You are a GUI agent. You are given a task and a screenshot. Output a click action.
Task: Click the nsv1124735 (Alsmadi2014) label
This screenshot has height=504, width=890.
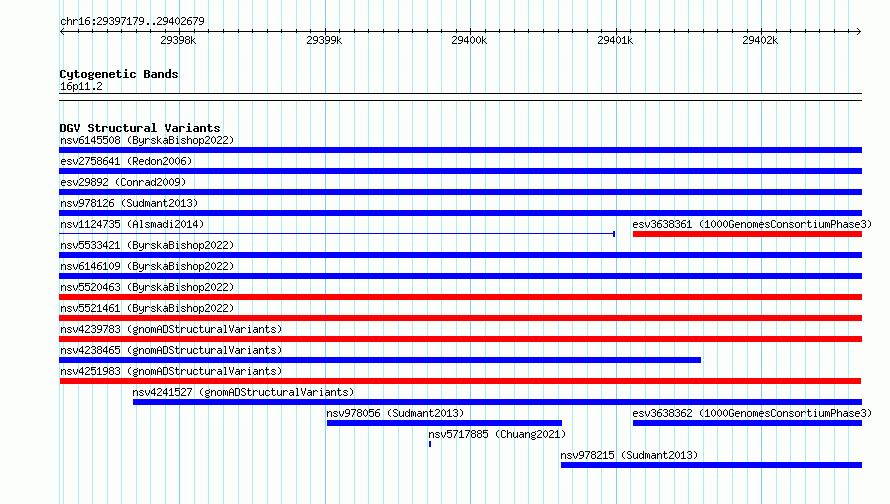[132, 224]
